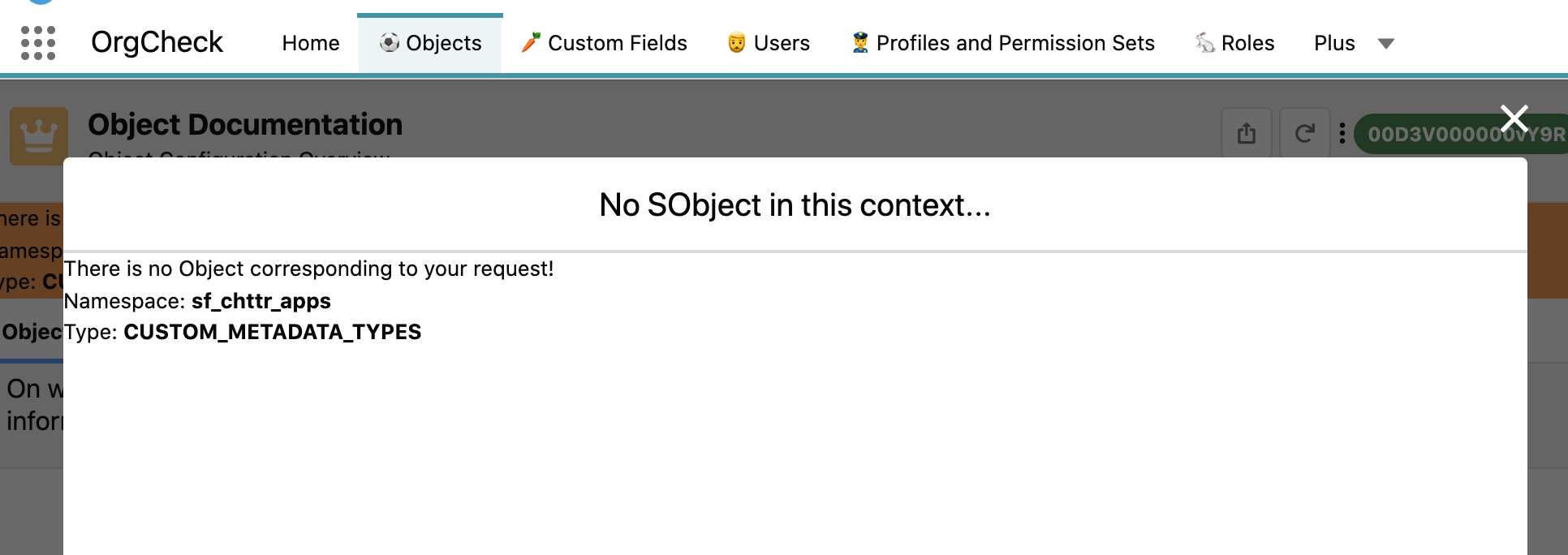Click the export/share icon on Object Documentation header
The height and width of the screenshot is (555, 1568).
(x=1247, y=132)
